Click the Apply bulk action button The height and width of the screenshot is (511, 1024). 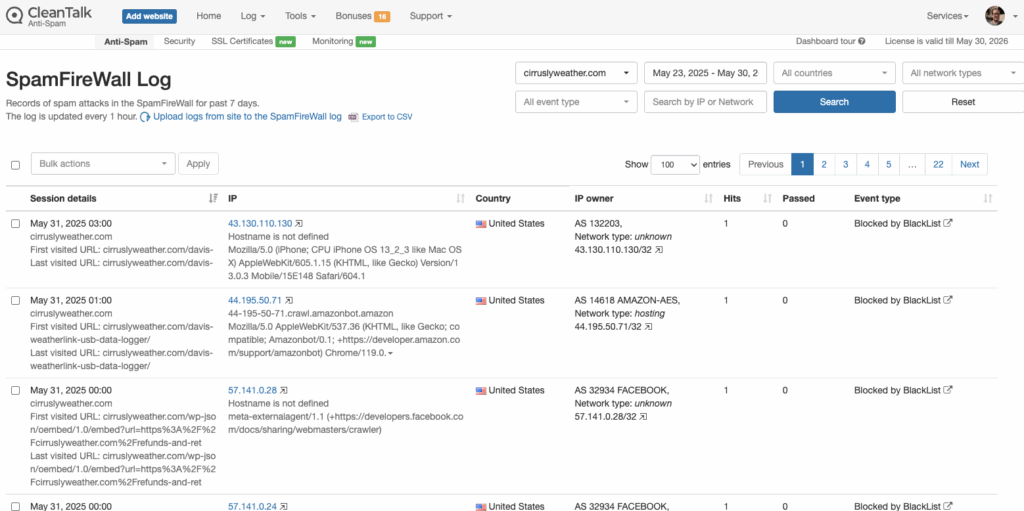[198, 163]
